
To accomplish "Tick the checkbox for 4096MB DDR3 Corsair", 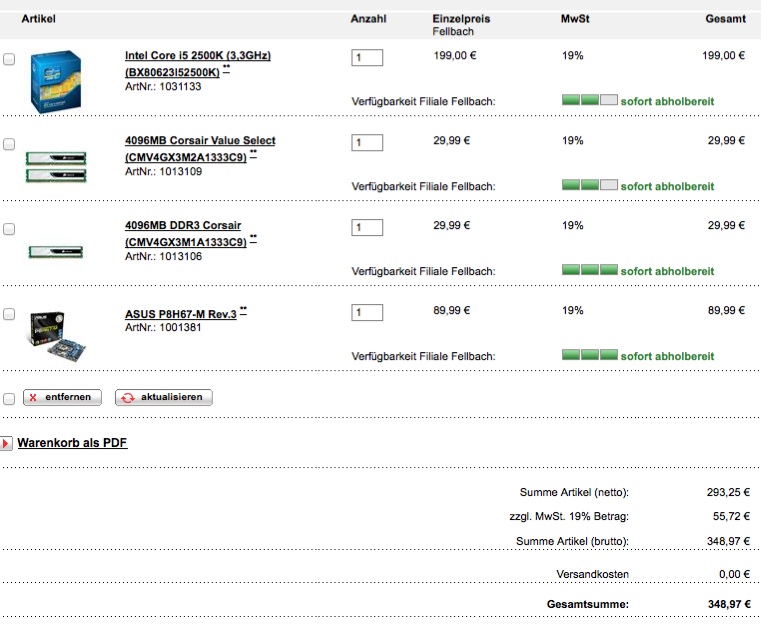I will [x=9, y=229].
